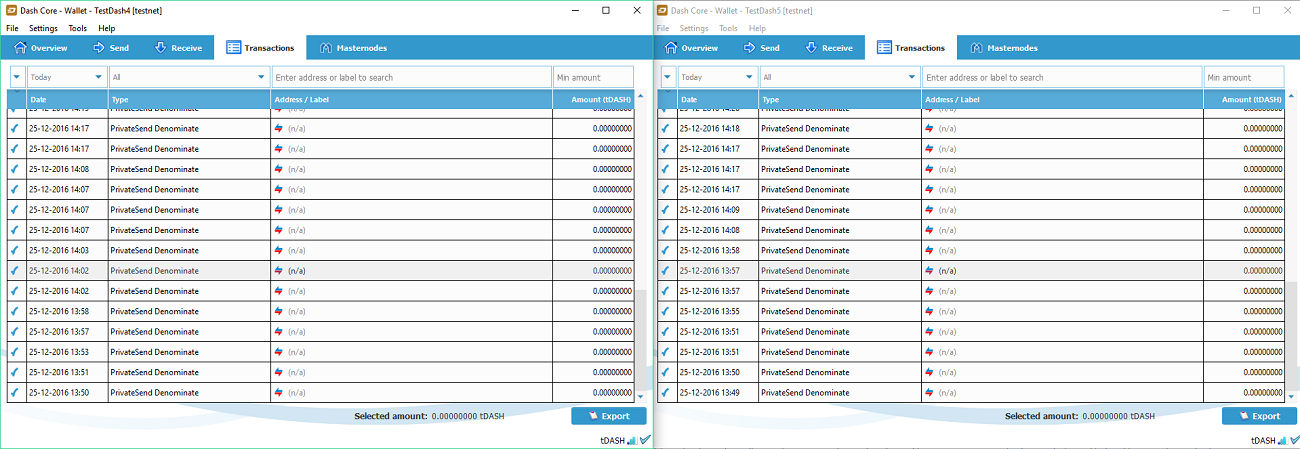Viewport: 1300px width, 449px height.
Task: Focus address search field in TestDash5 window
Action: point(1061,77)
